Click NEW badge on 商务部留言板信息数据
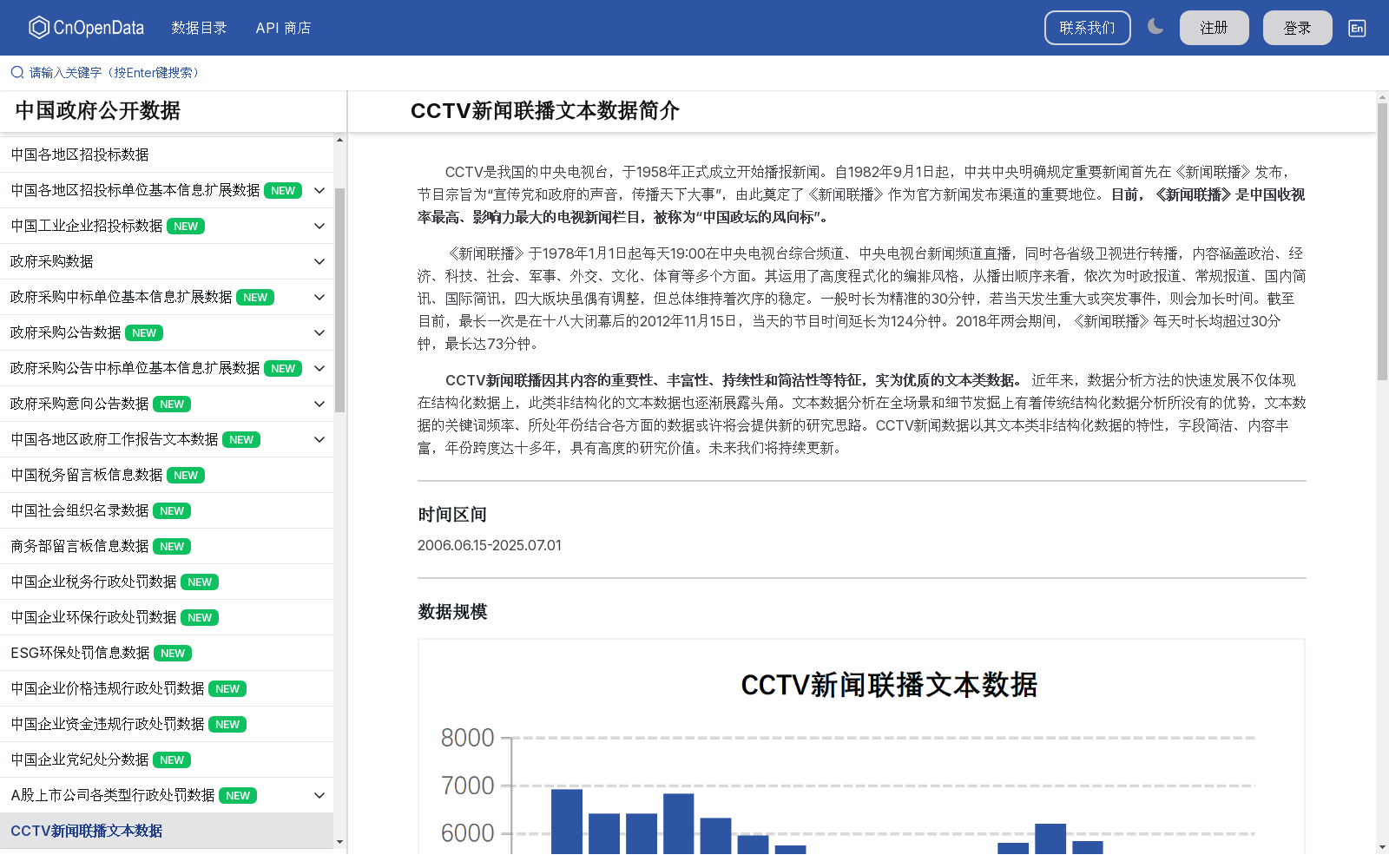Screen dimensions: 1389x868 point(172,546)
